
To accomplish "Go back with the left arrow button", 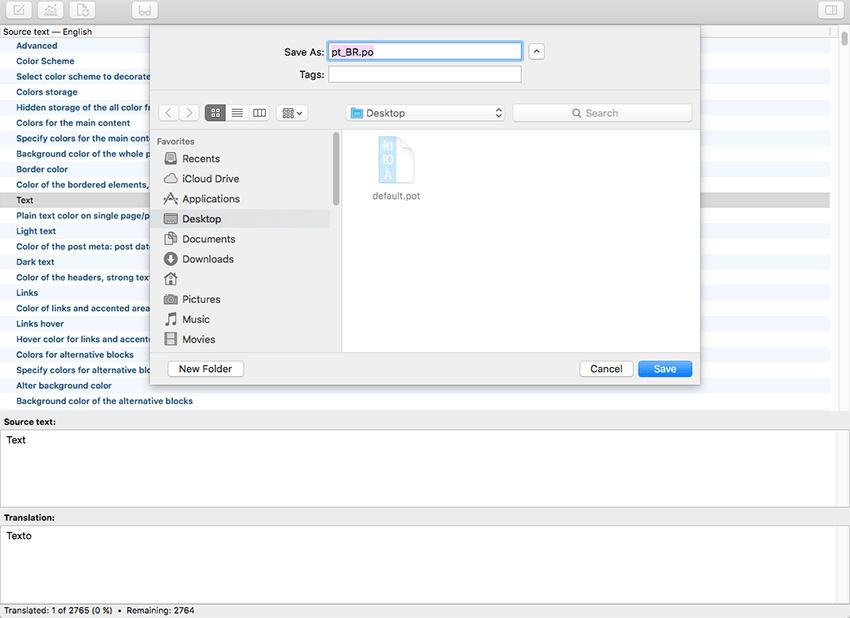I will click(x=169, y=113).
